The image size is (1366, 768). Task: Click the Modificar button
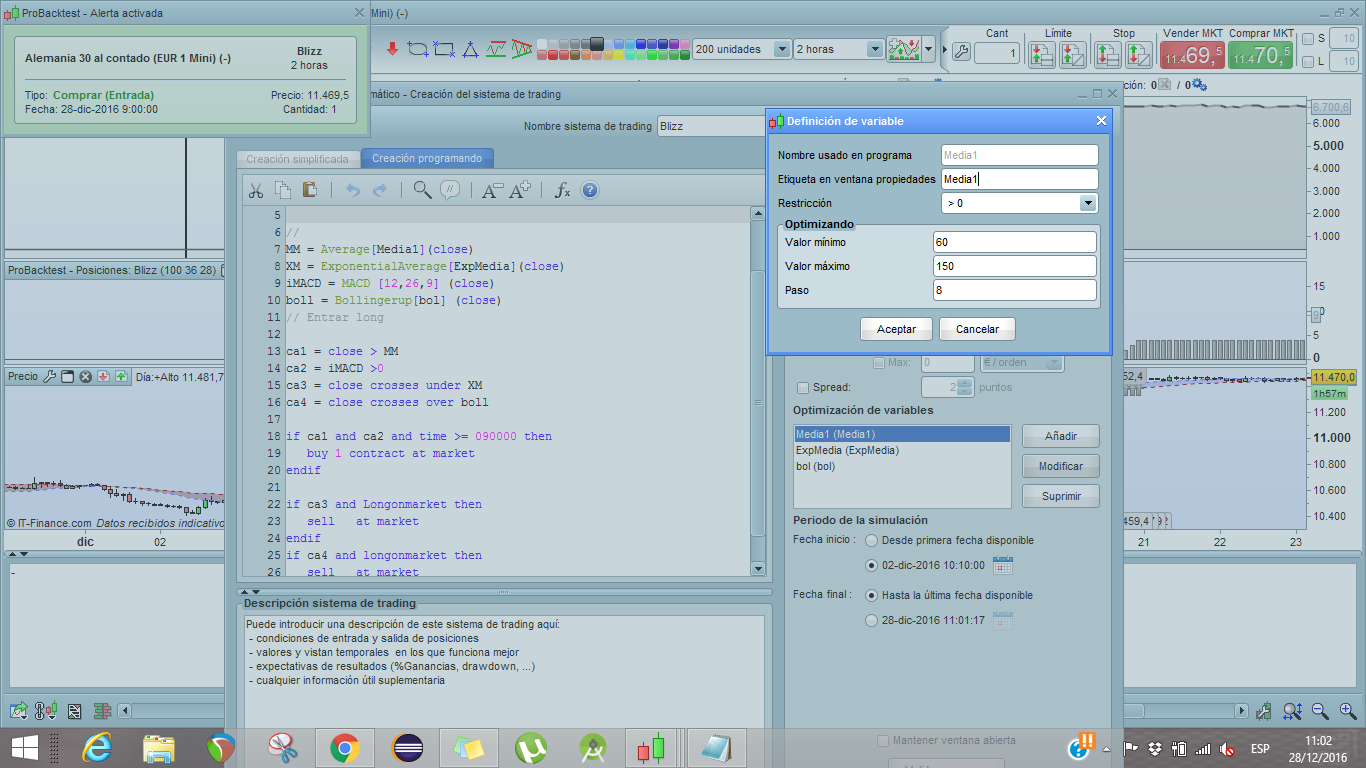click(x=1060, y=466)
